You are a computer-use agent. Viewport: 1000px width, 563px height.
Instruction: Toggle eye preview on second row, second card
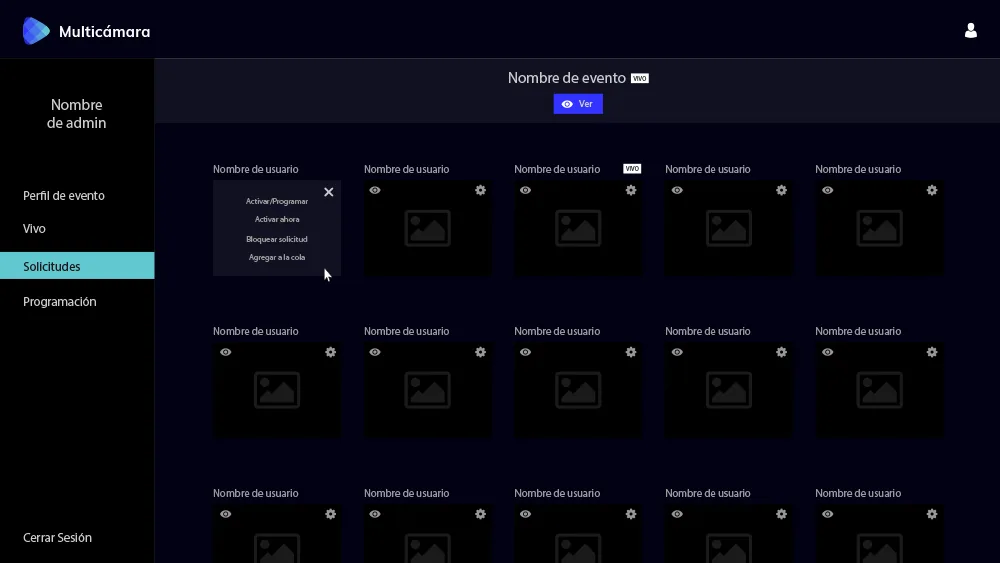[x=375, y=352]
